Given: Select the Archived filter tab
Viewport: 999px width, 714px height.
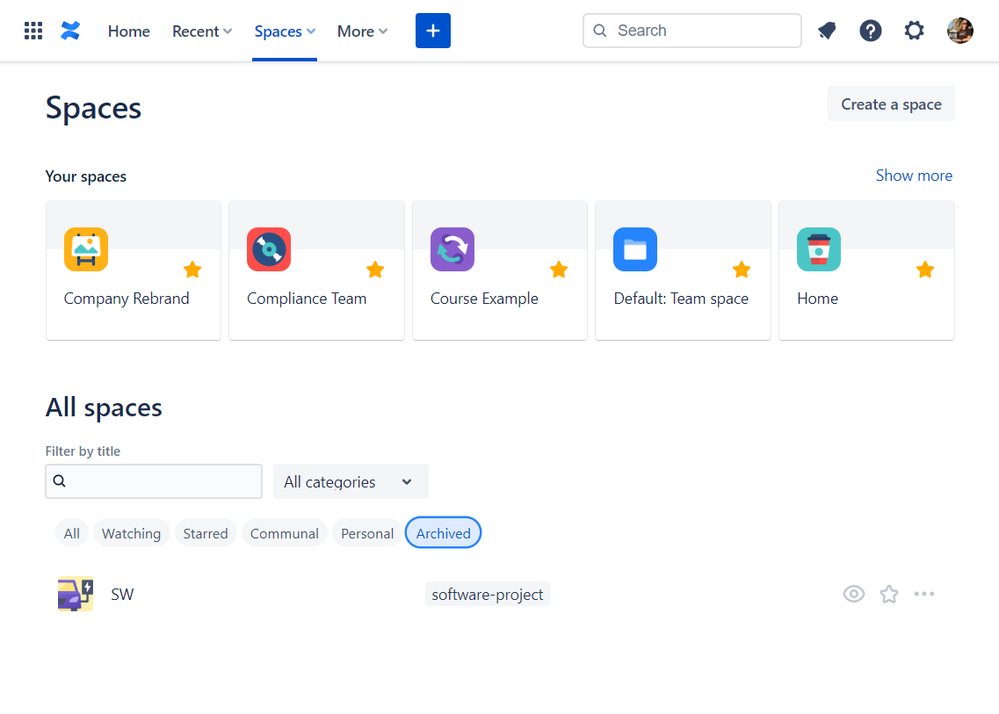Looking at the screenshot, I should click(443, 533).
